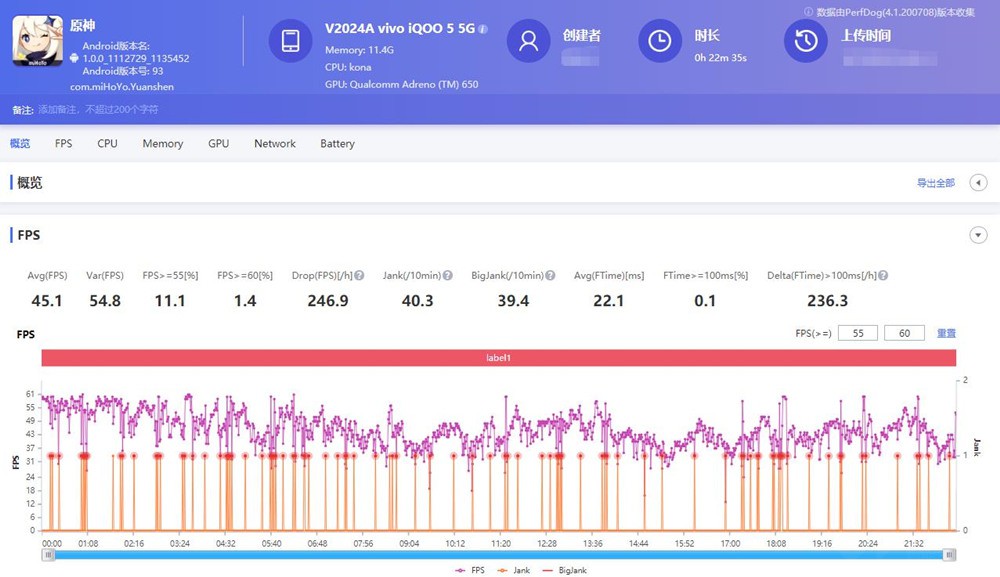Open the CPU tab

pos(107,143)
